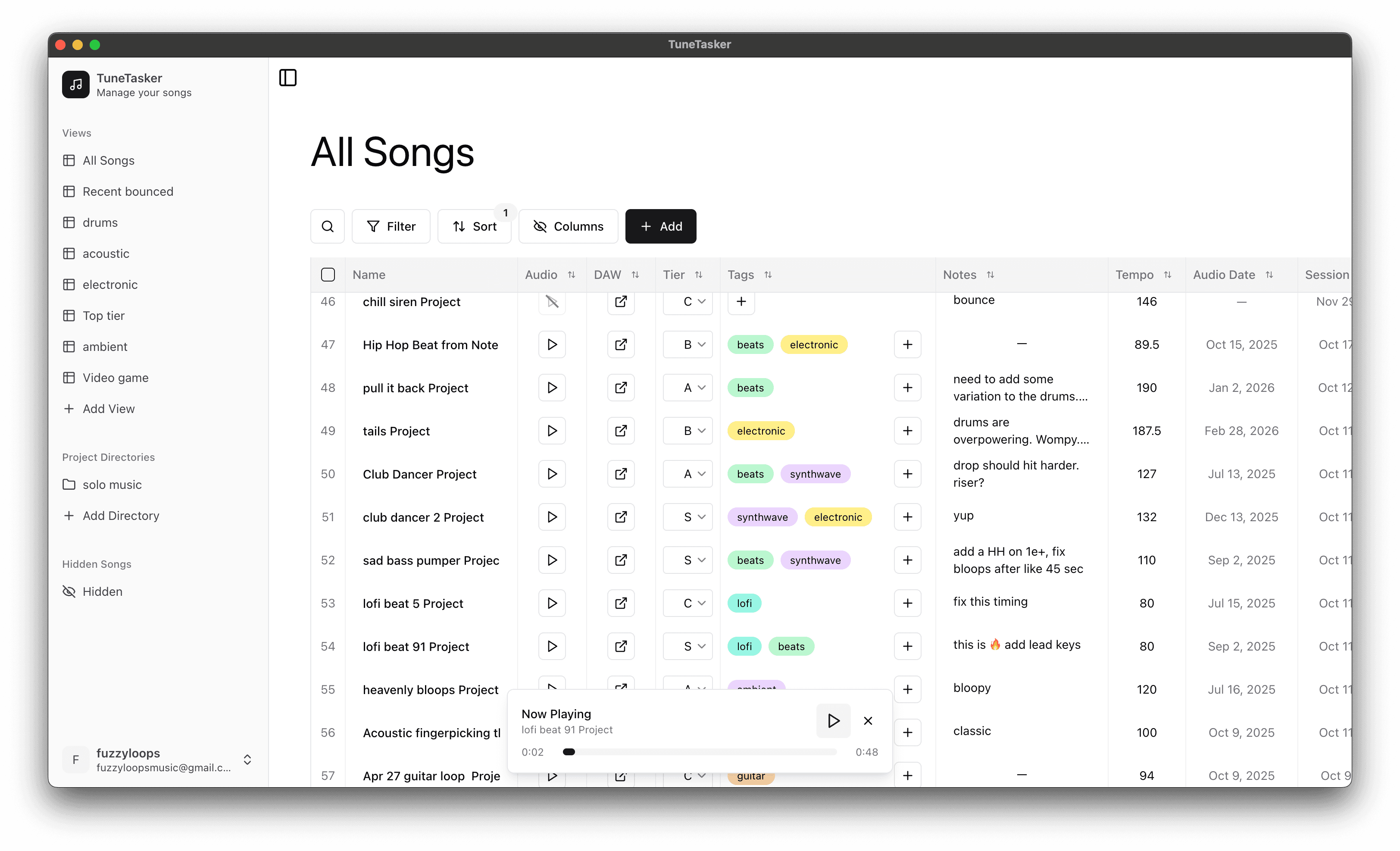Image resolution: width=1400 pixels, height=851 pixels.
Task: Click the Filter button
Action: [391, 226]
